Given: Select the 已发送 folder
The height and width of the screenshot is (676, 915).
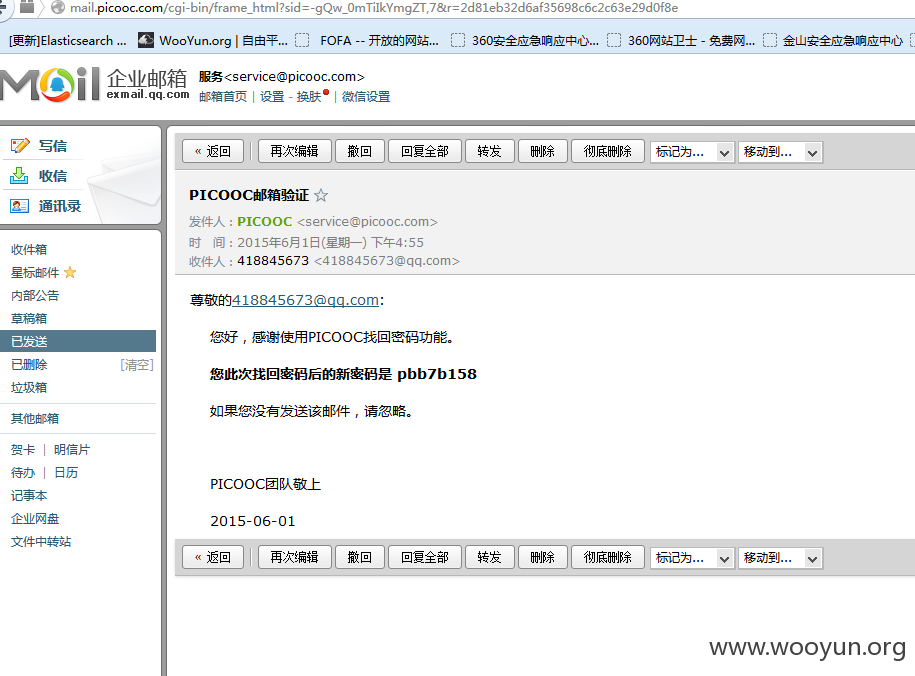Looking at the screenshot, I should pos(78,342).
